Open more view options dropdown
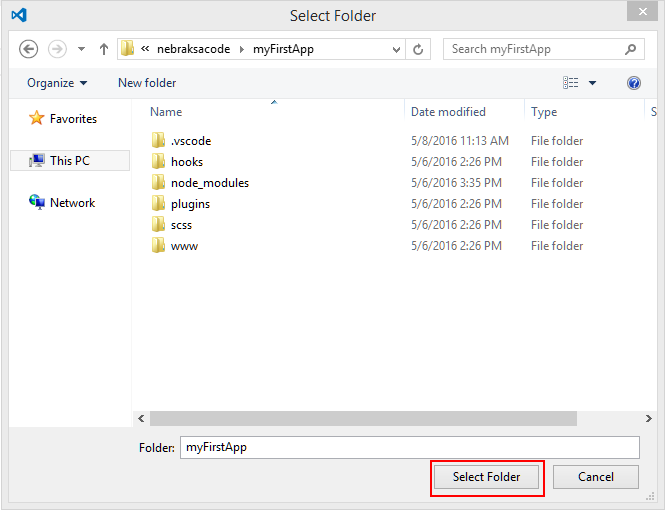The height and width of the screenshot is (512, 665). point(592,83)
